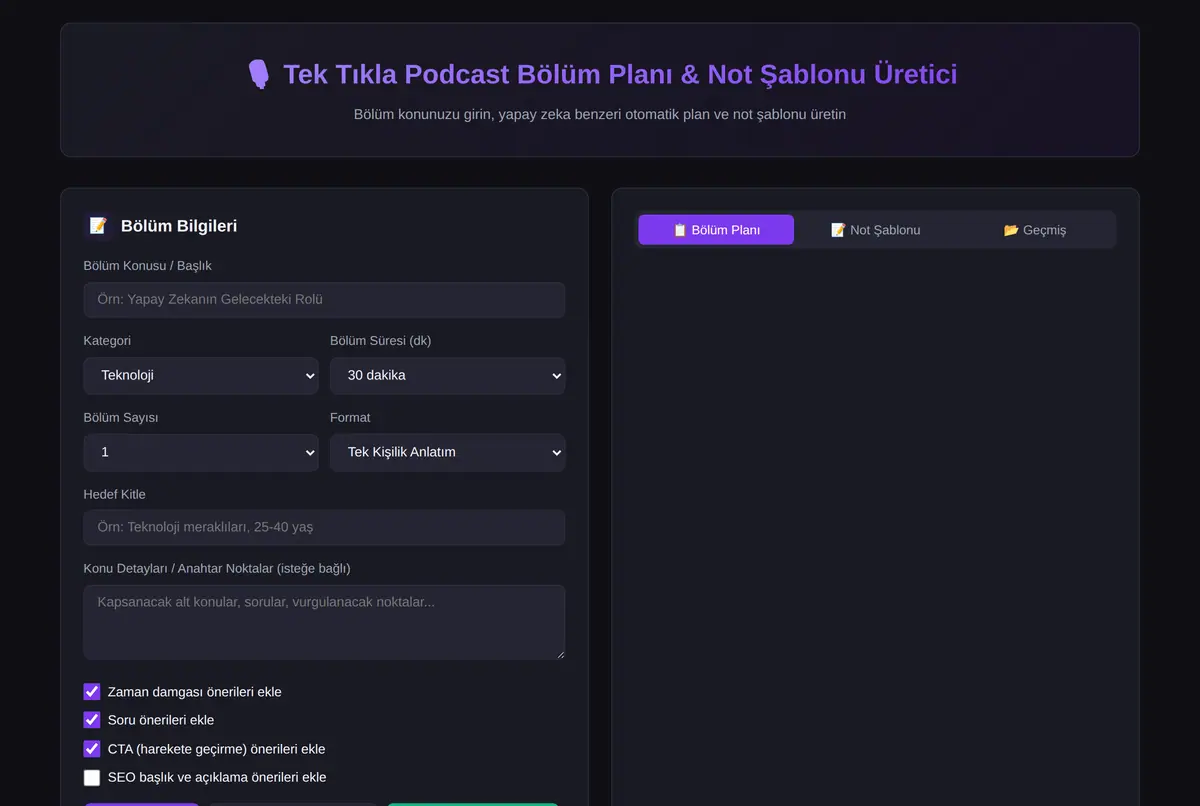Screen dimensions: 1200x806
Task: Open the Format dropdown showing Tek Kişilik Anlatım
Action: point(448,453)
